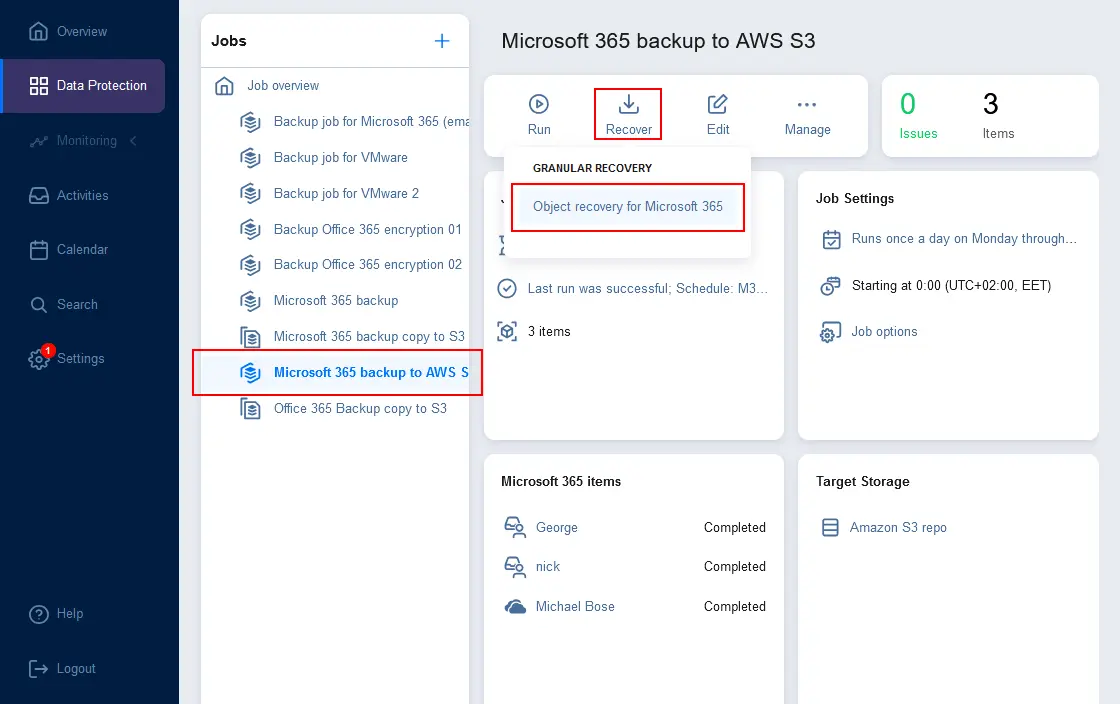Choose Object recovery for Microsoft 365
The image size is (1120, 704).
point(628,206)
